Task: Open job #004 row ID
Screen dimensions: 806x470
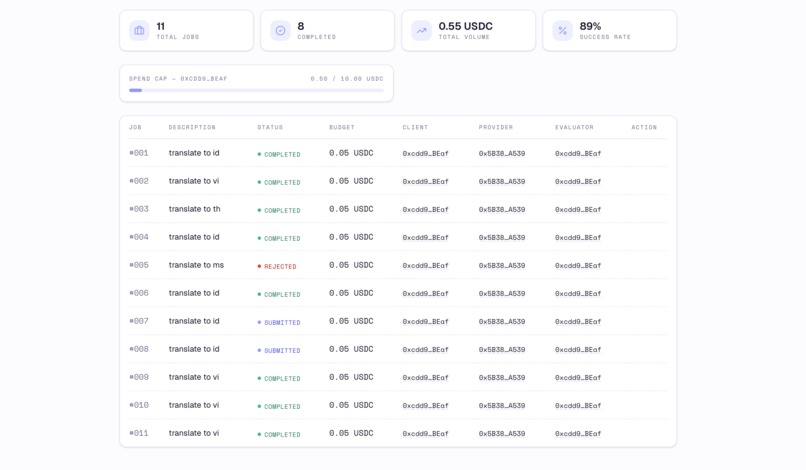Action: click(x=139, y=237)
